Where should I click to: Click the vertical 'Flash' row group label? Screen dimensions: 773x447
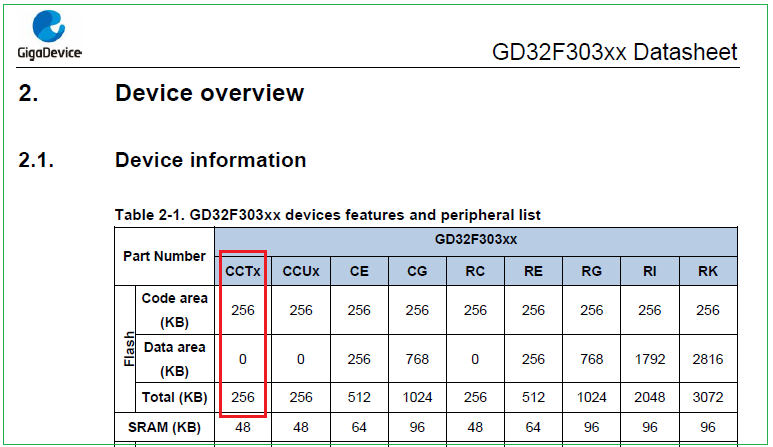[x=129, y=349]
